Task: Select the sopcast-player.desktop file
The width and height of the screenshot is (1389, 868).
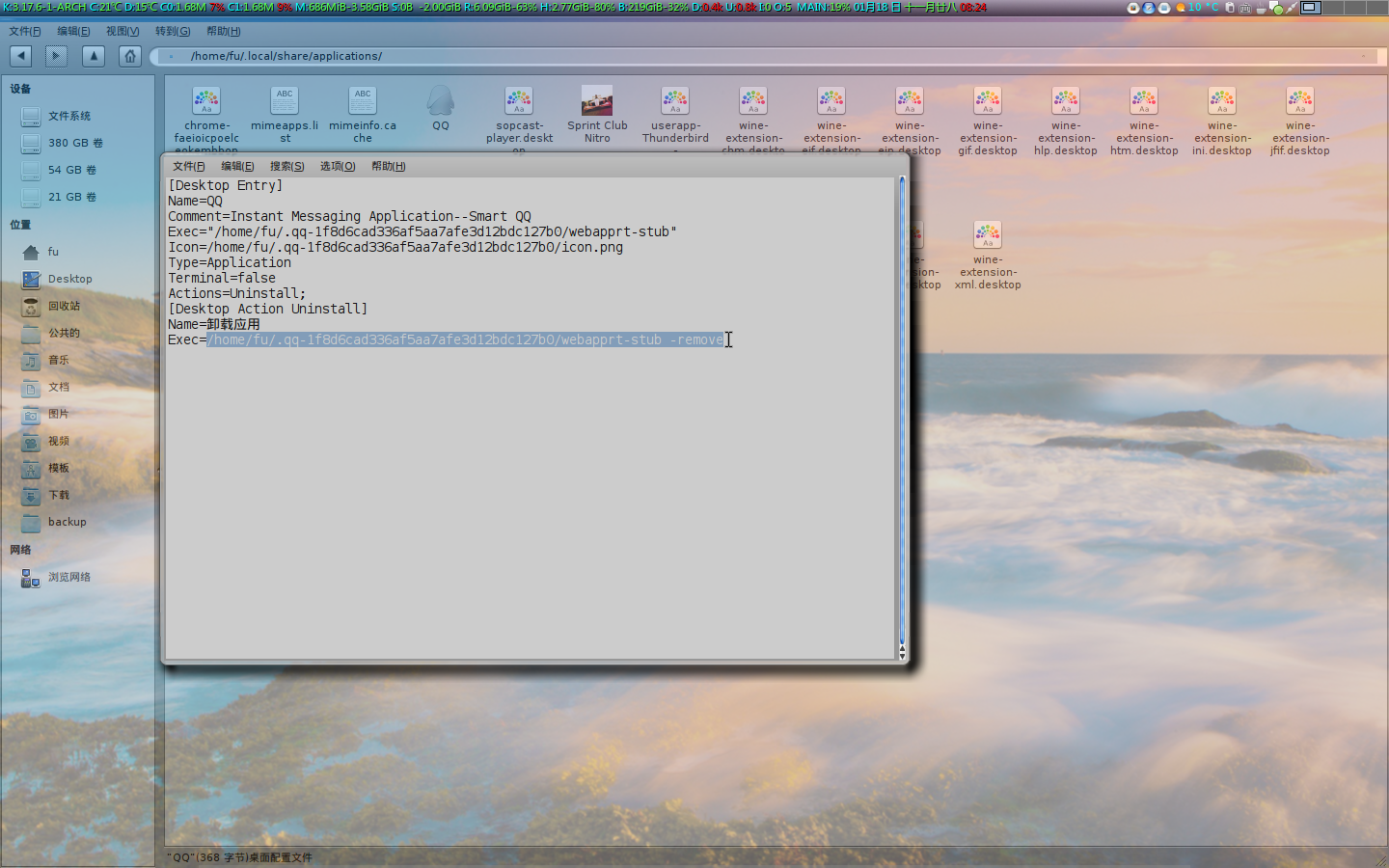Action: point(519,120)
